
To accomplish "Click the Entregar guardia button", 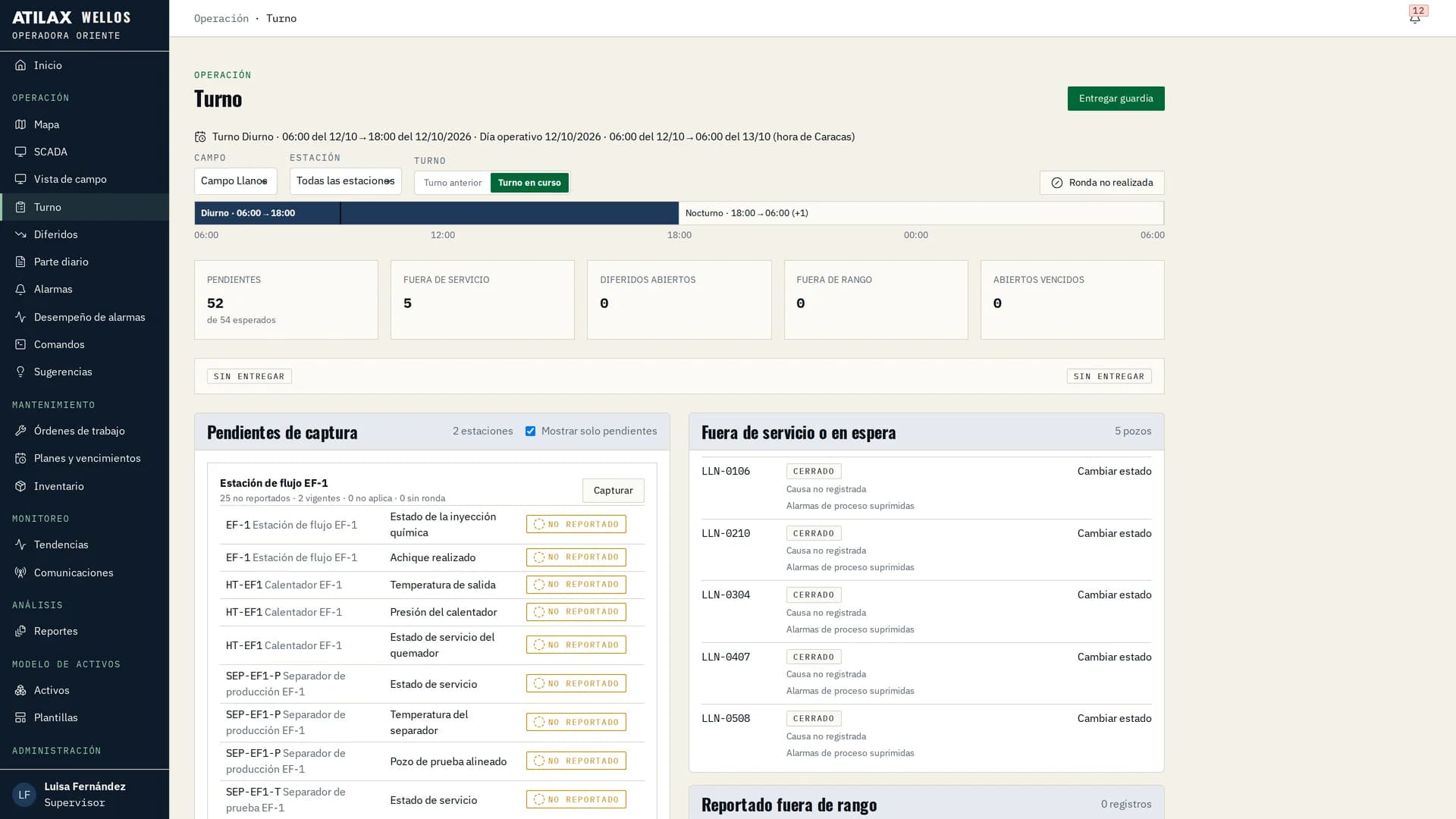I will (1116, 99).
